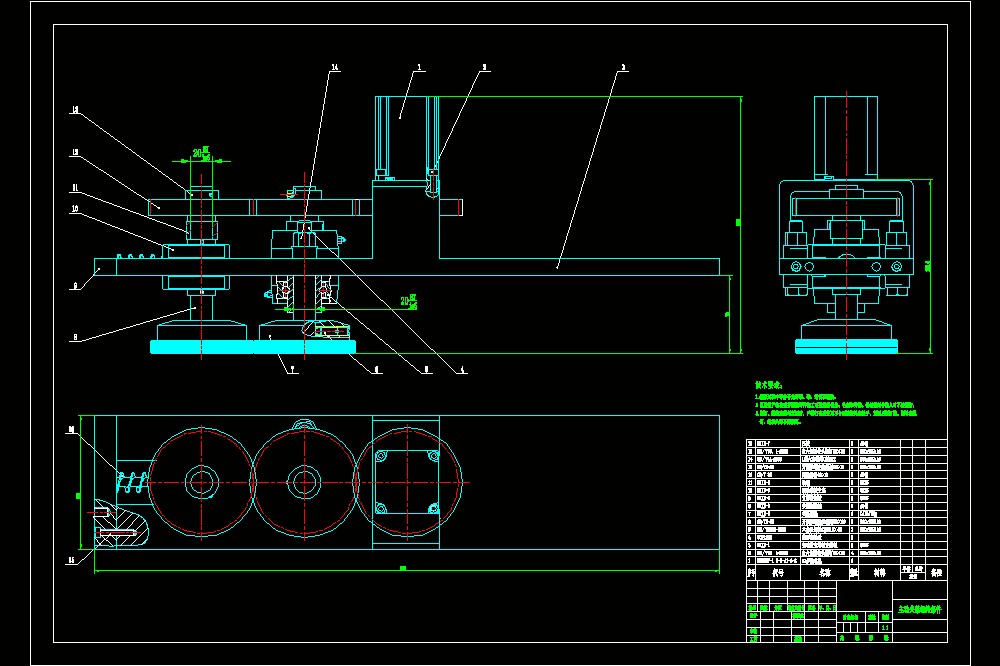Select the 材料 header cell in parts list
Image resolution: width=1000 pixels, height=666 pixels.
(x=880, y=573)
